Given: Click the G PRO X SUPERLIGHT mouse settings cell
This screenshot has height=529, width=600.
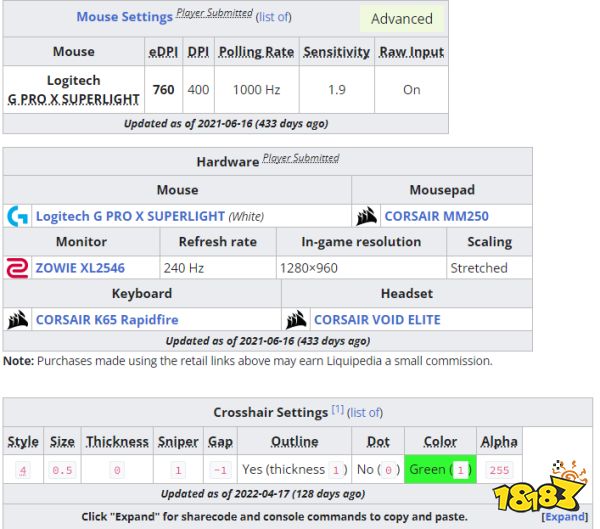Looking at the screenshot, I should click(x=73, y=90).
